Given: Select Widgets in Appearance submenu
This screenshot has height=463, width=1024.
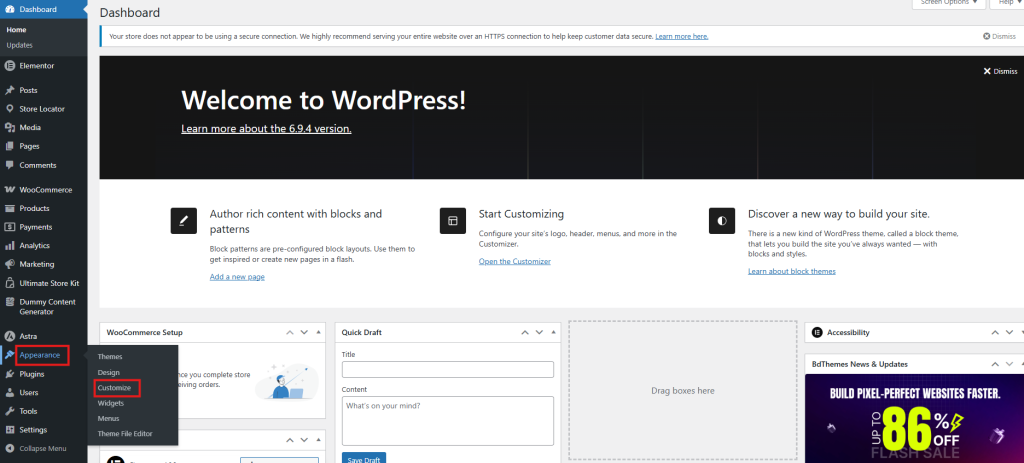Looking at the screenshot, I should (110, 403).
